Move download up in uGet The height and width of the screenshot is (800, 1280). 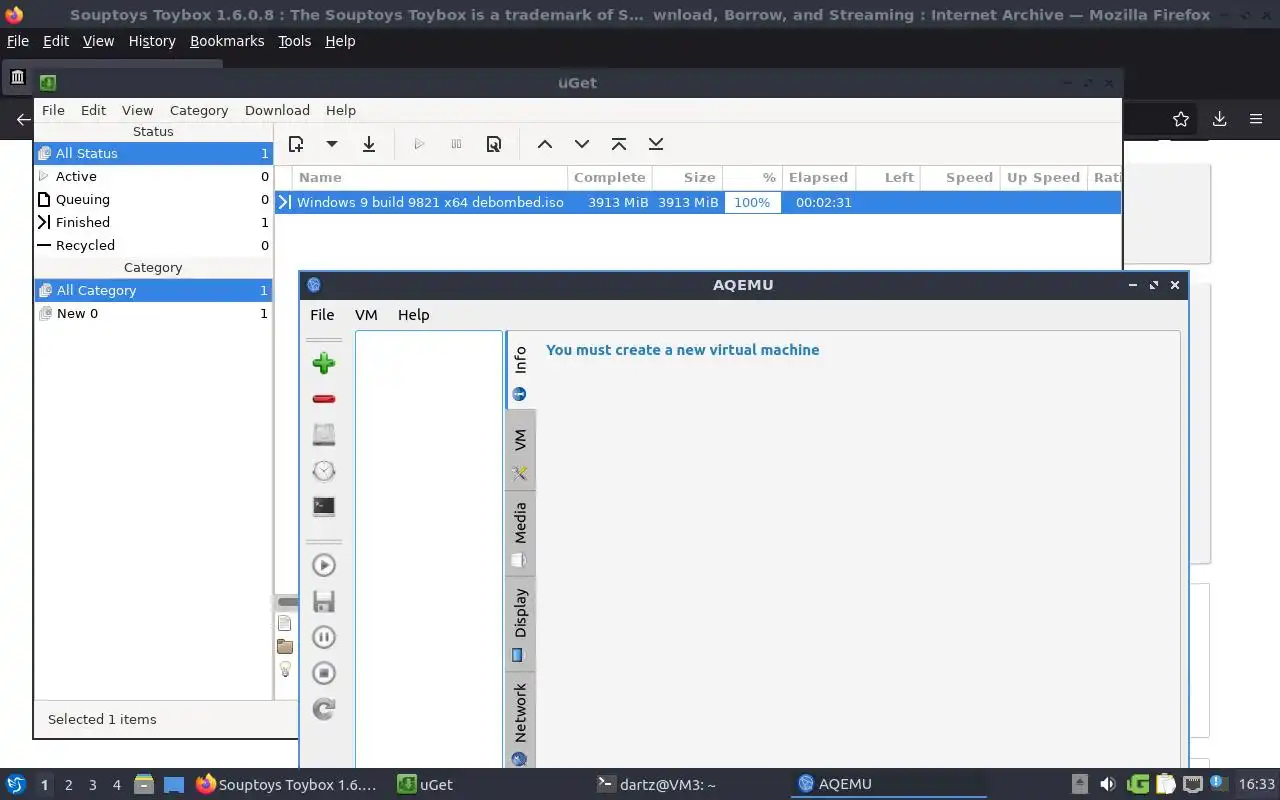tap(545, 144)
